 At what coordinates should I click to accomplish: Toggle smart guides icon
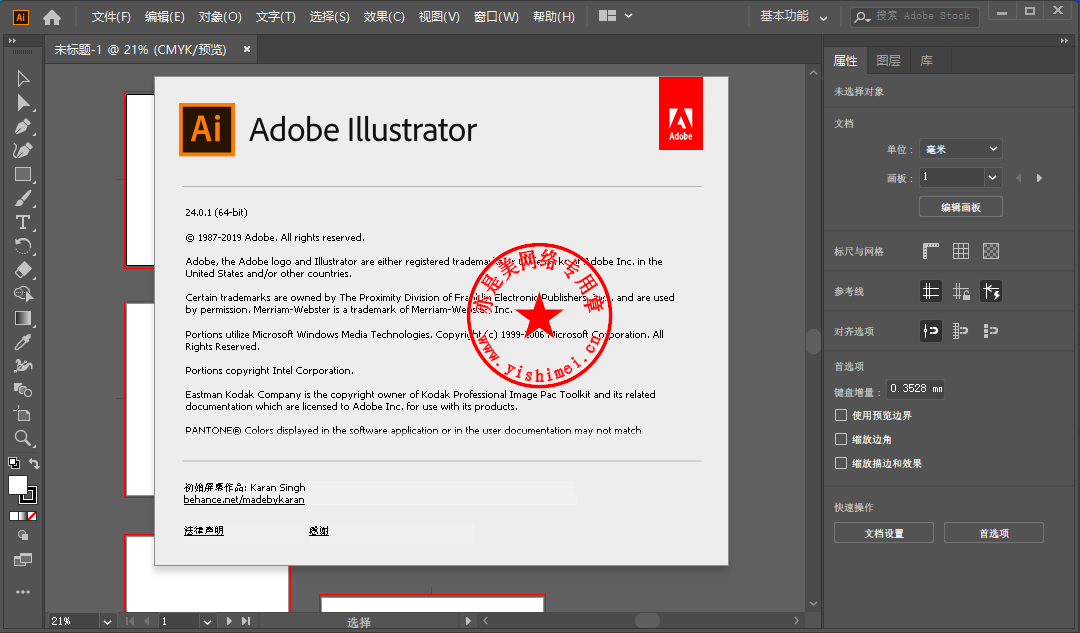[x=991, y=291]
